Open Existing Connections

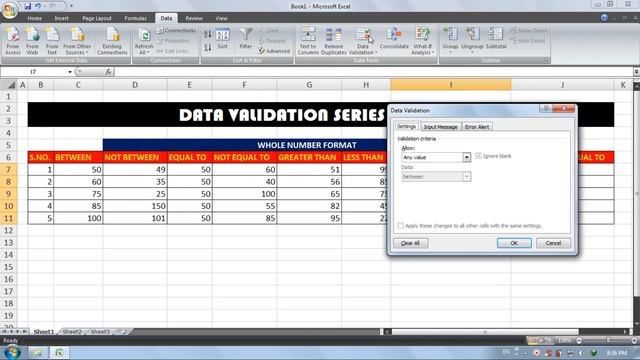click(112, 41)
